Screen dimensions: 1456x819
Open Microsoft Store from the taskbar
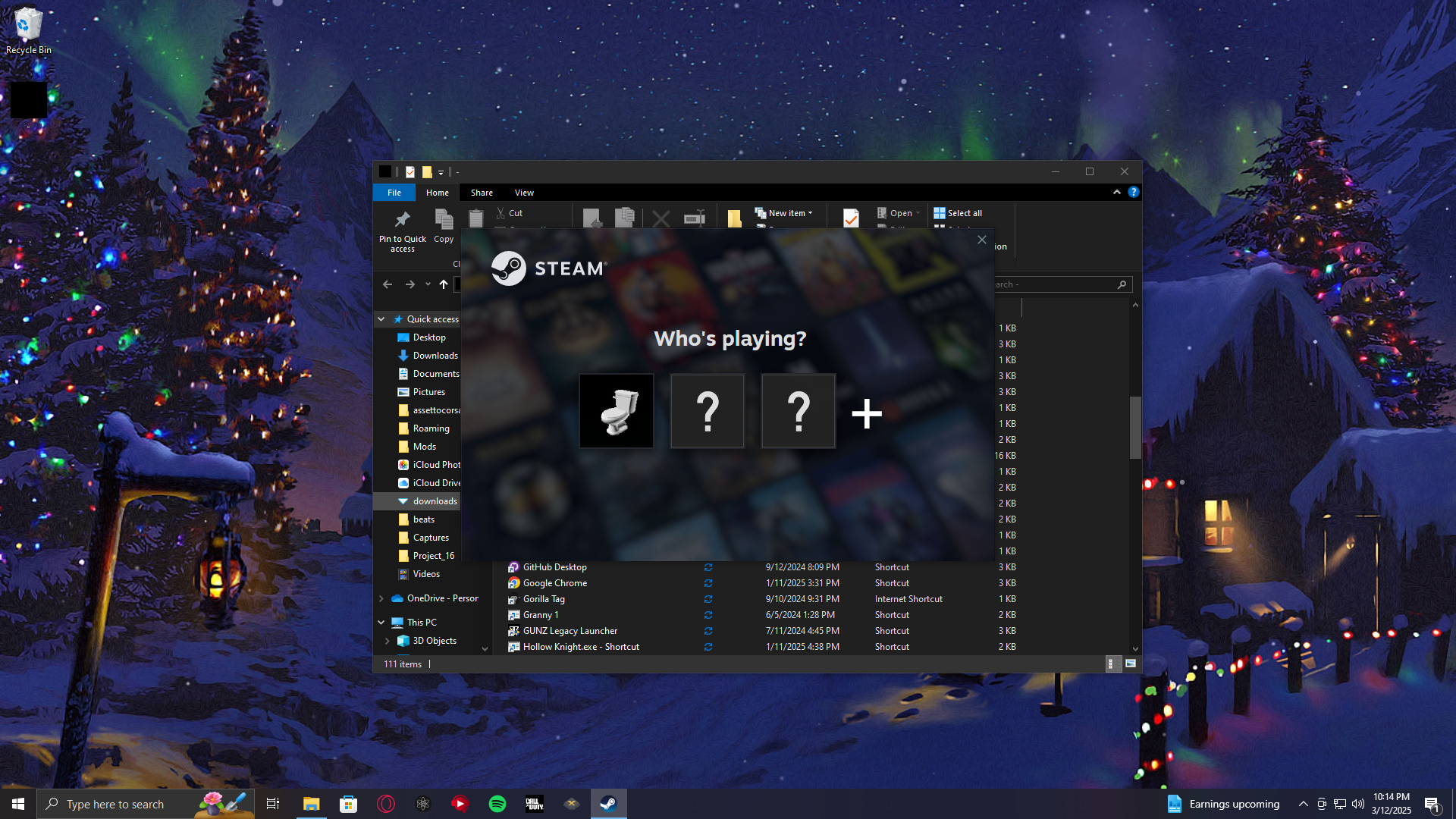coord(348,804)
